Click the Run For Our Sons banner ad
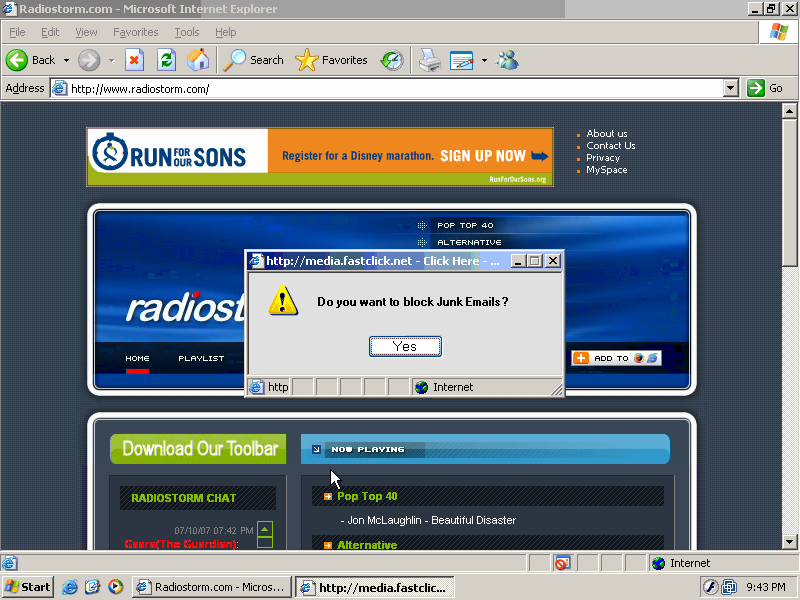Image resolution: width=800 pixels, height=600 pixels. coord(320,157)
